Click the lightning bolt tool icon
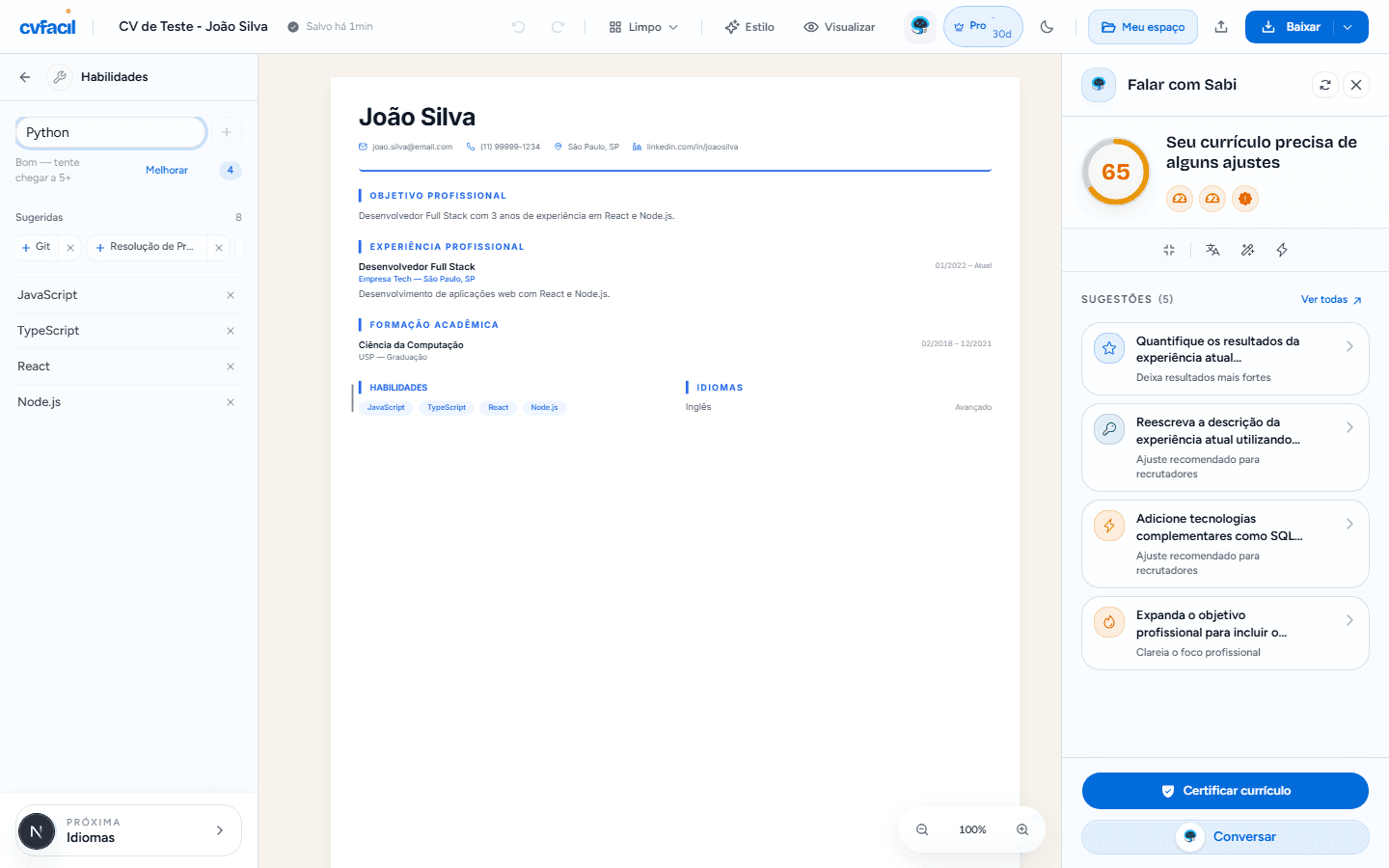Screen dimensions: 1389x868 click(1282, 250)
